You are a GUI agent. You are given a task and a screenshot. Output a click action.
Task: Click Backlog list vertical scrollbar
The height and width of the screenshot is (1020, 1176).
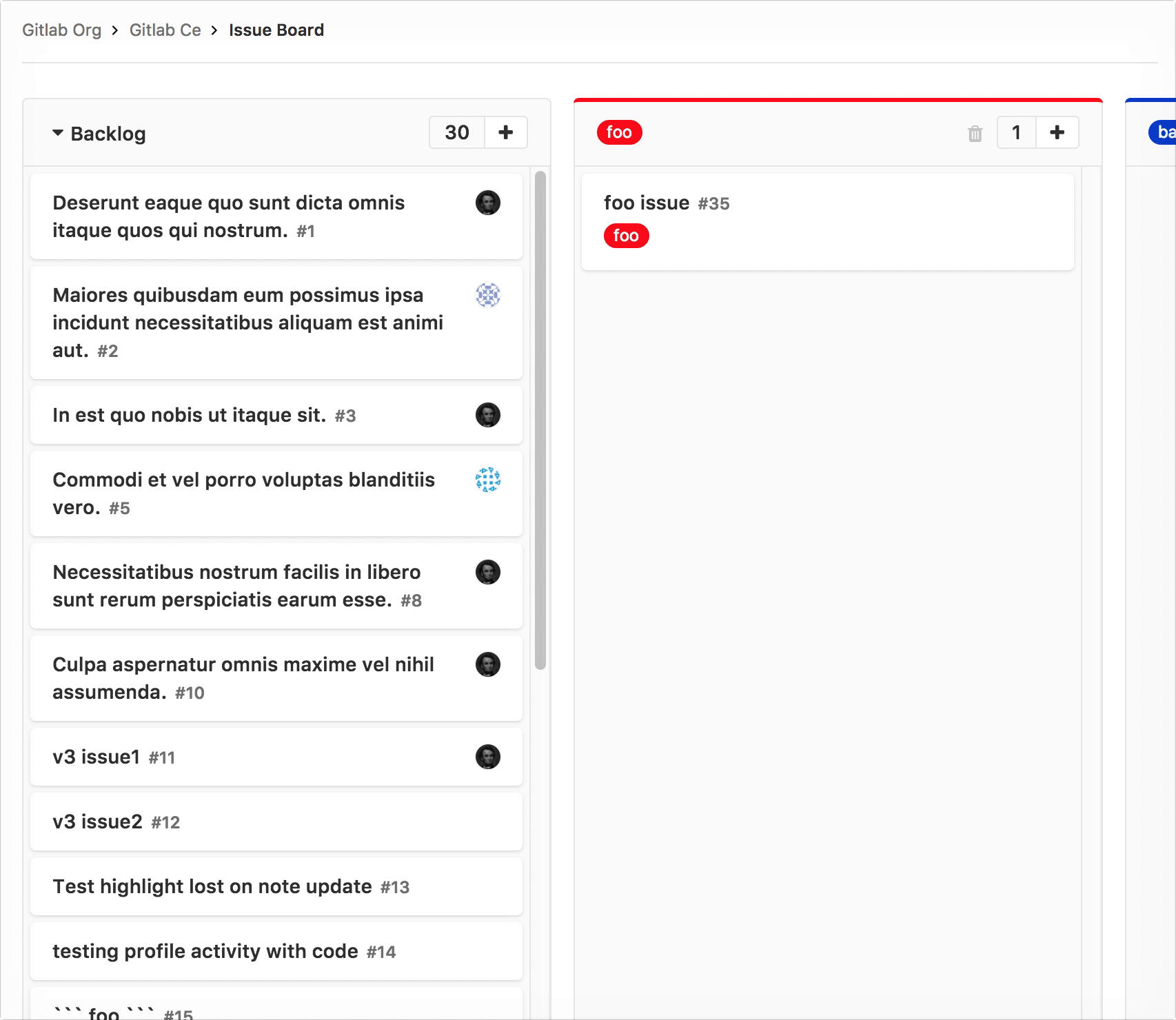pos(540,420)
